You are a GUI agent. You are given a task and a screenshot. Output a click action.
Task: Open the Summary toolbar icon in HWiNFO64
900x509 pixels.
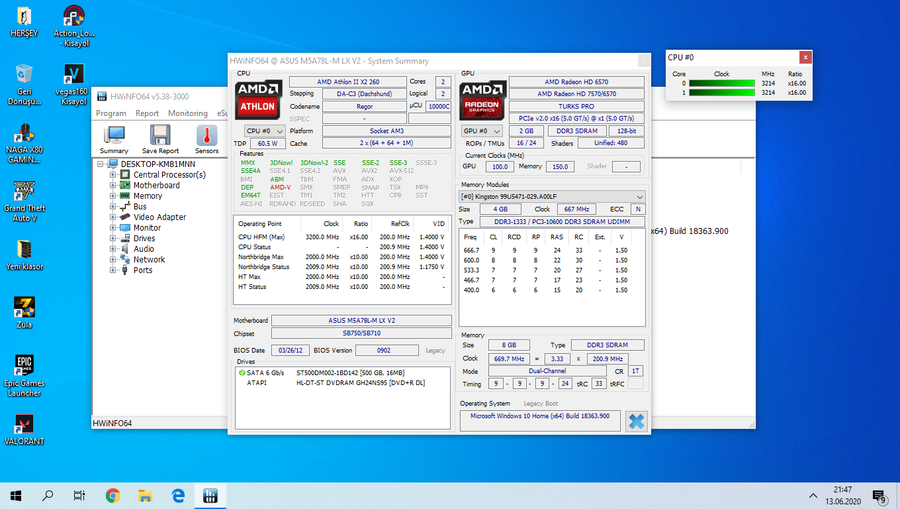point(114,139)
